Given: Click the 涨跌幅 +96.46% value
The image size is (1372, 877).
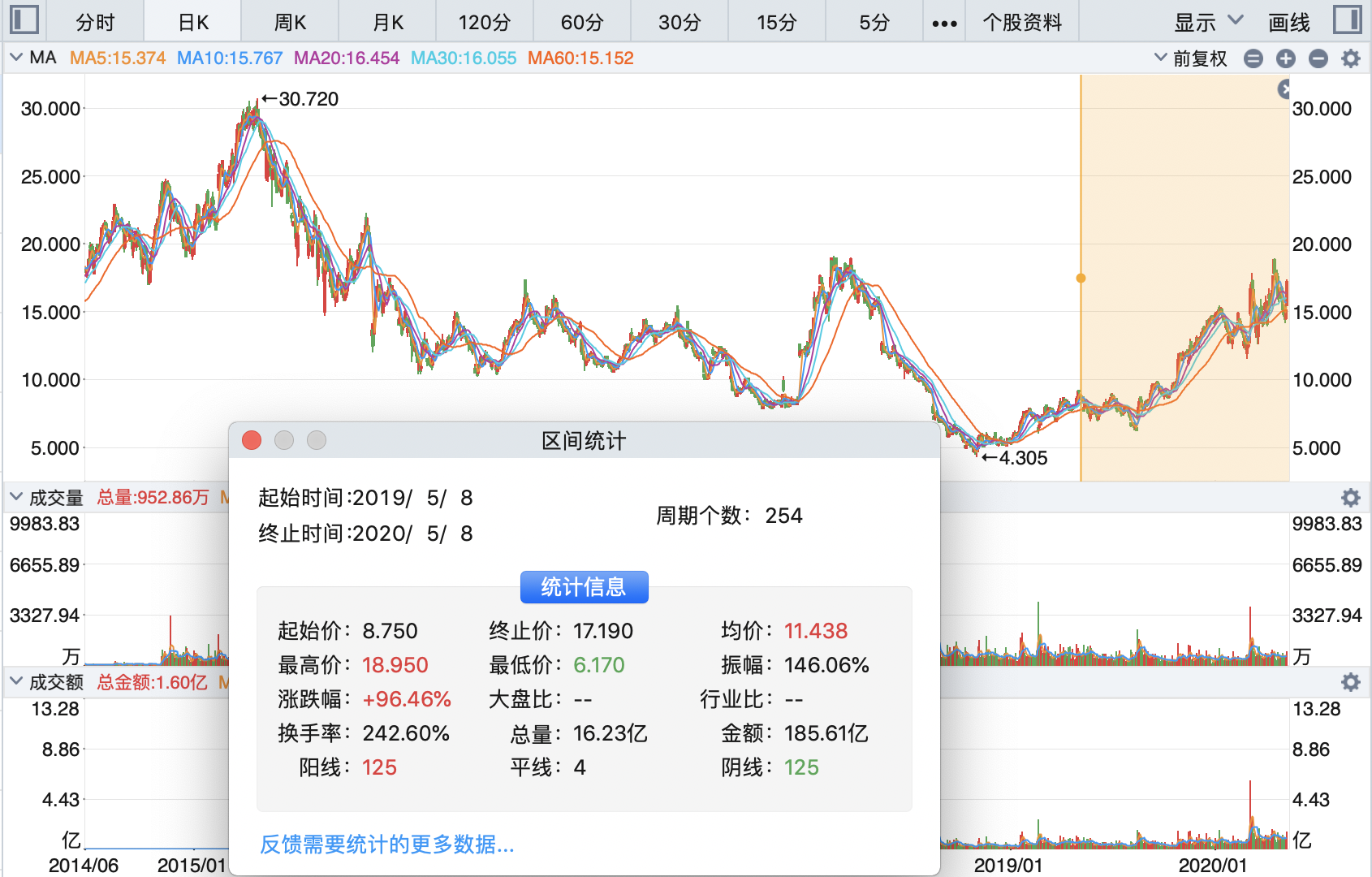Looking at the screenshot, I should tap(407, 699).
